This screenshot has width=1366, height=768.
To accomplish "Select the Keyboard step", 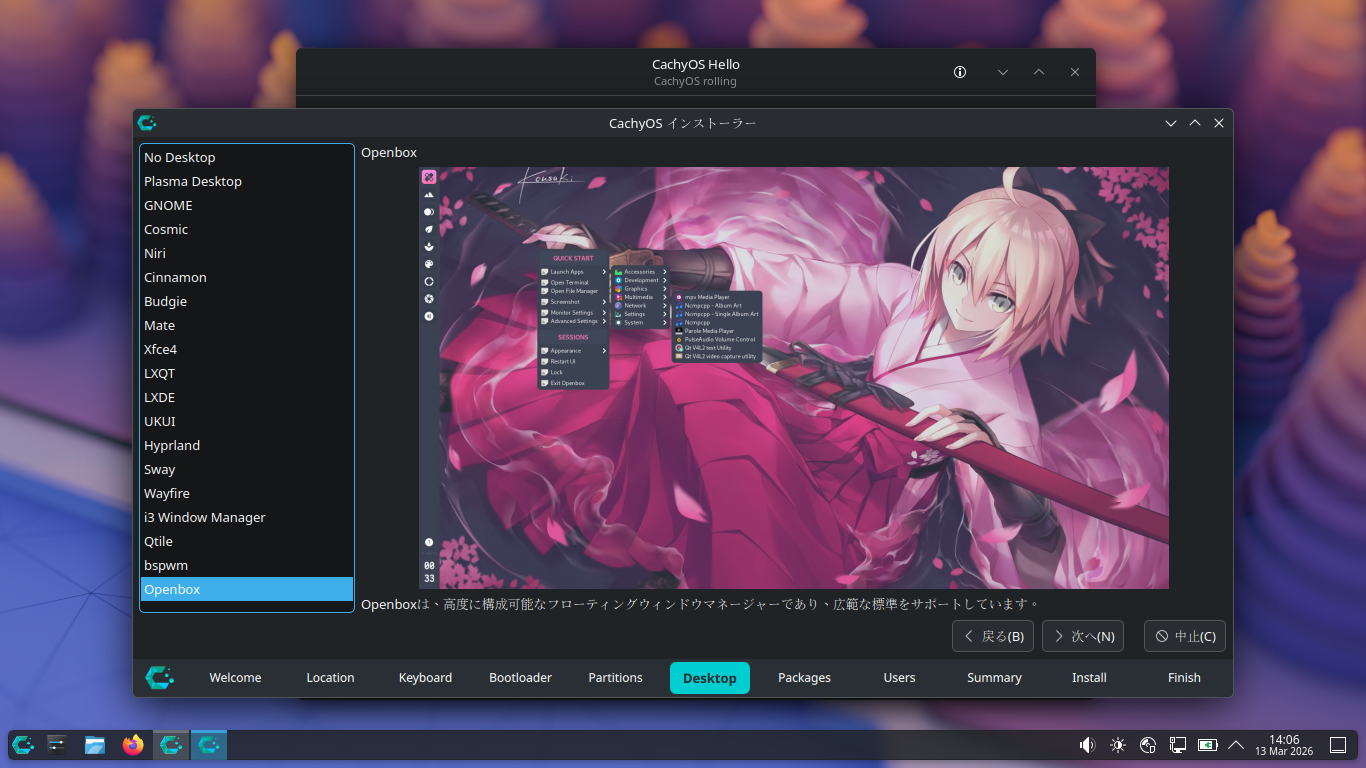I will tap(425, 678).
